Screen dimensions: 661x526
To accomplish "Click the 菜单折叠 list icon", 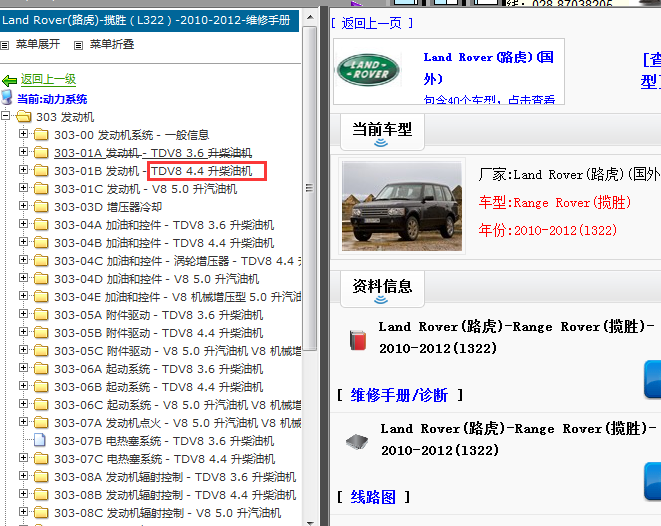I will click(x=78, y=45).
